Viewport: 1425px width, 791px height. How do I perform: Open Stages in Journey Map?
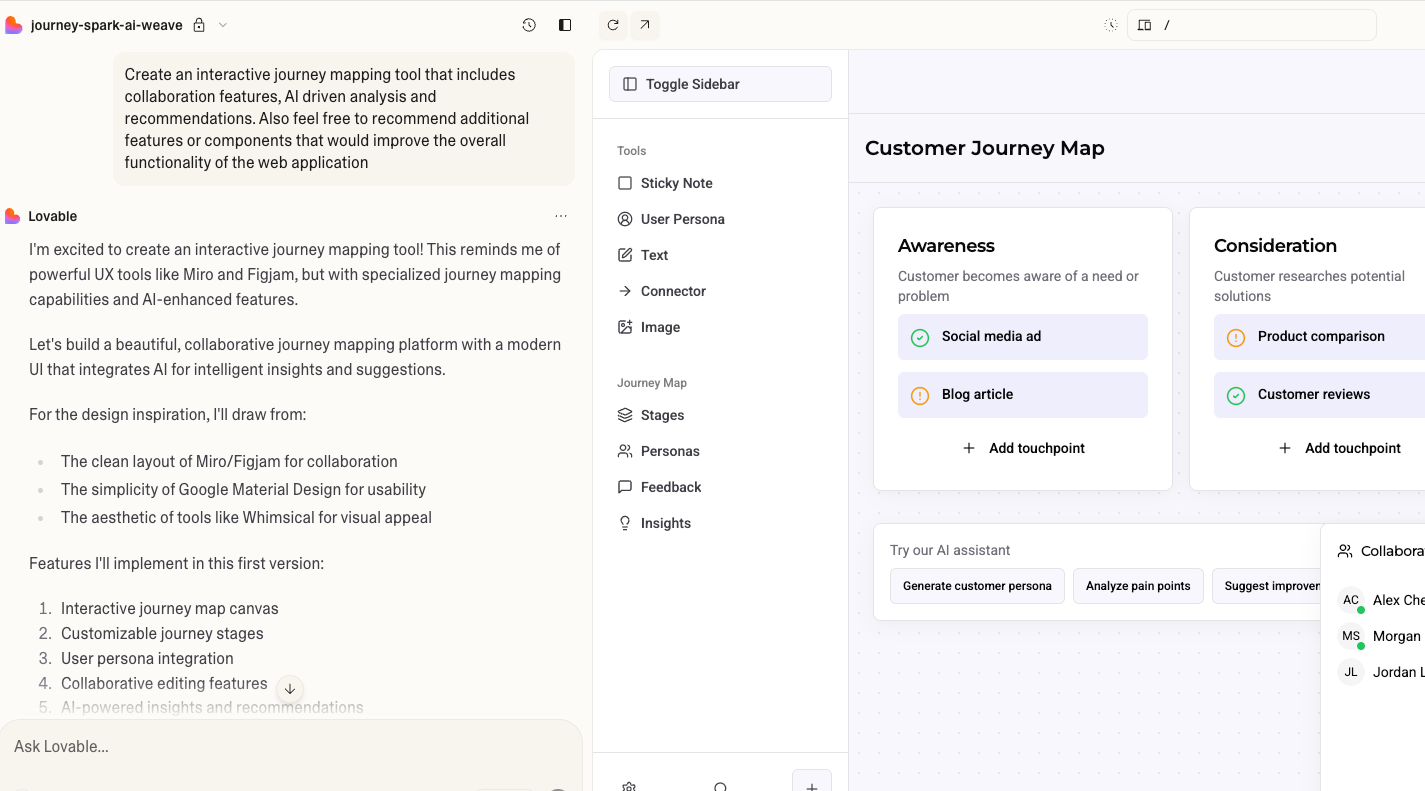(x=720, y=415)
